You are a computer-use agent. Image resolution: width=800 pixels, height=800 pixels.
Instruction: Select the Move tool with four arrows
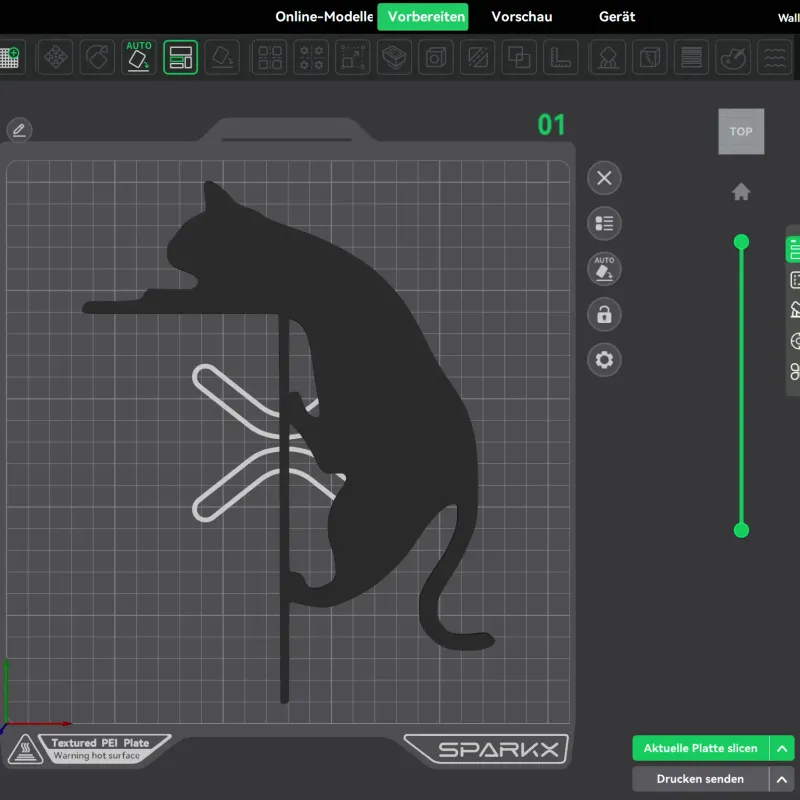[56, 57]
